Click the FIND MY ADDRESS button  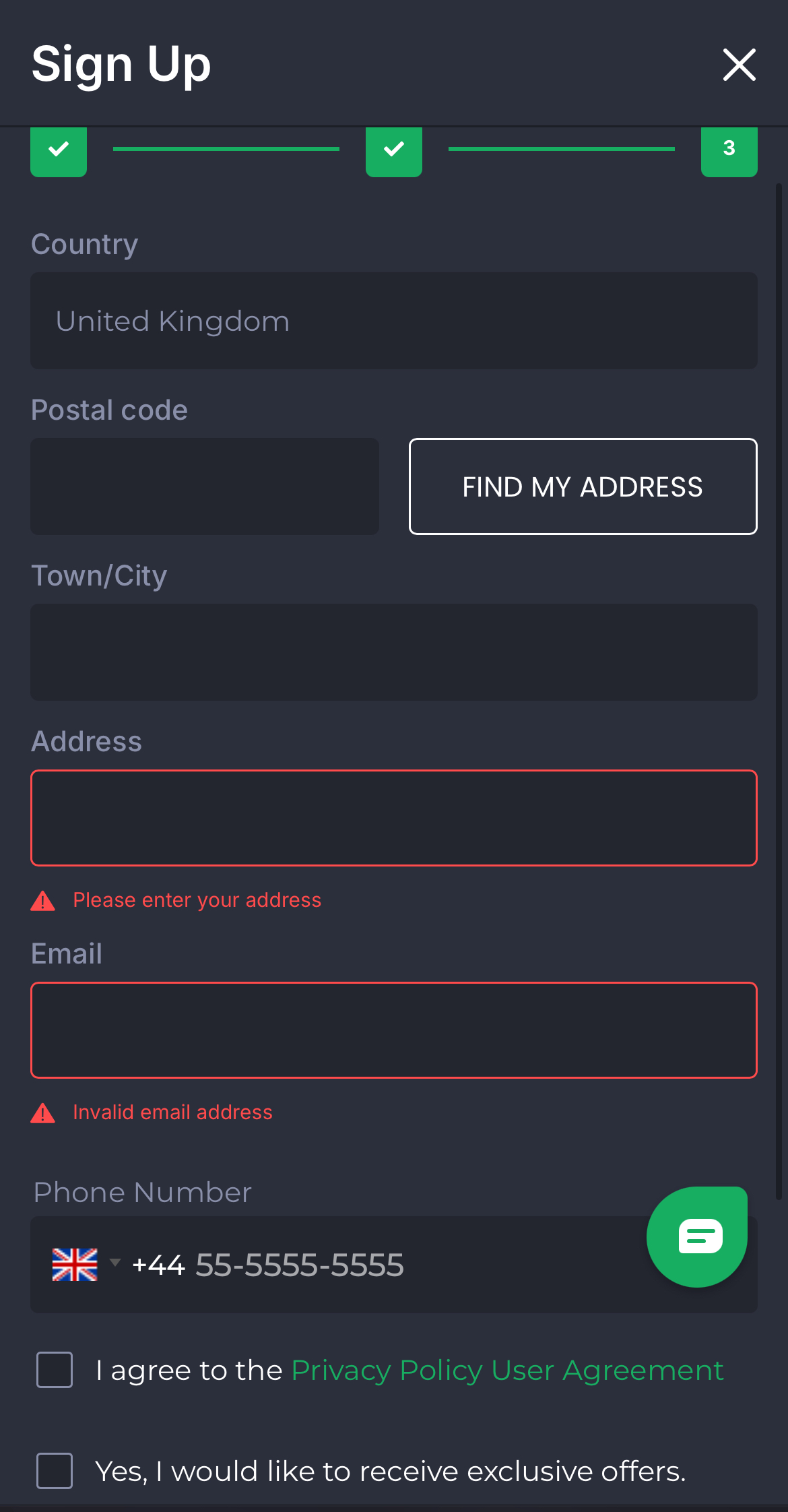(583, 486)
